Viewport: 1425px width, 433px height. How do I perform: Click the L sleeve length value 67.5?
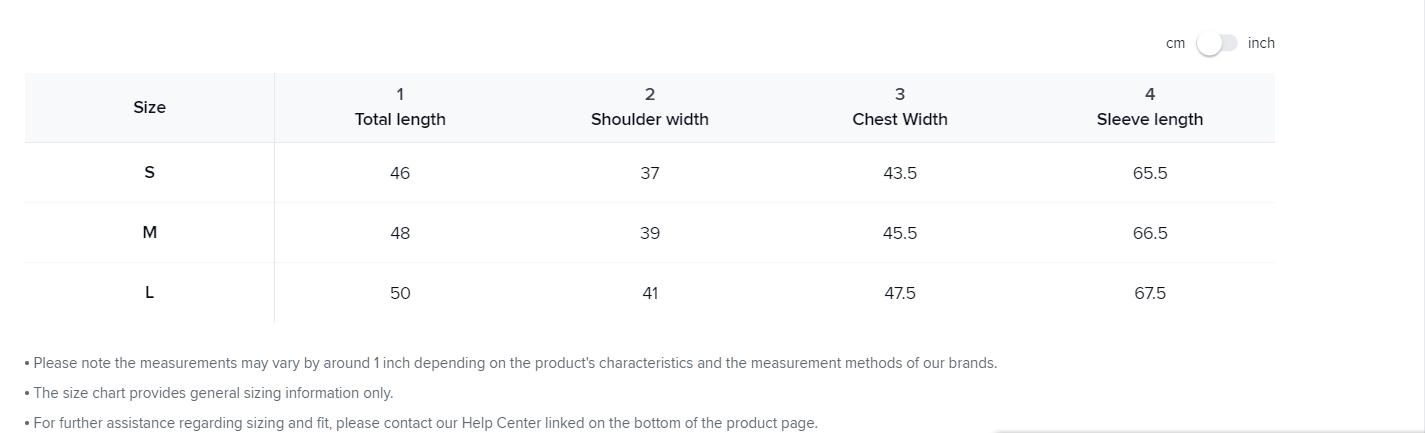(x=1149, y=293)
